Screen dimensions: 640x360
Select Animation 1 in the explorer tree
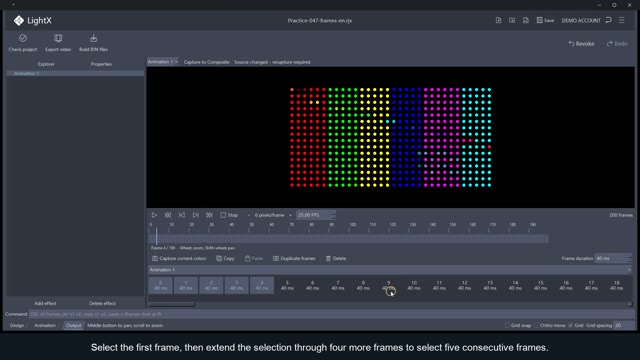pos(76,73)
